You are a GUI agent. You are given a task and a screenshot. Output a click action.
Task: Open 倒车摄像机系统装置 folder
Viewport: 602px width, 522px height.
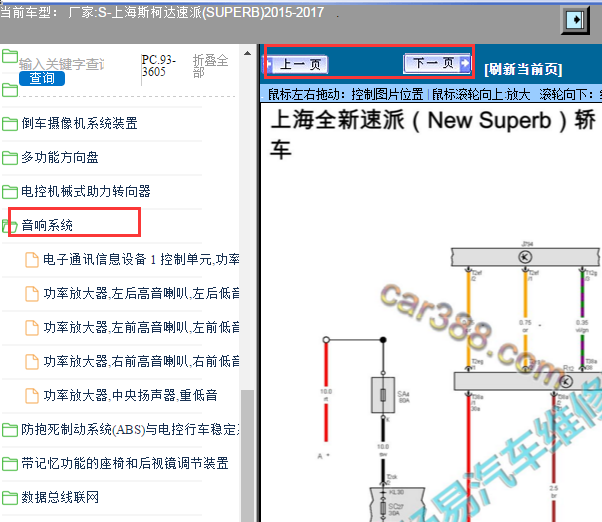[x=79, y=123]
